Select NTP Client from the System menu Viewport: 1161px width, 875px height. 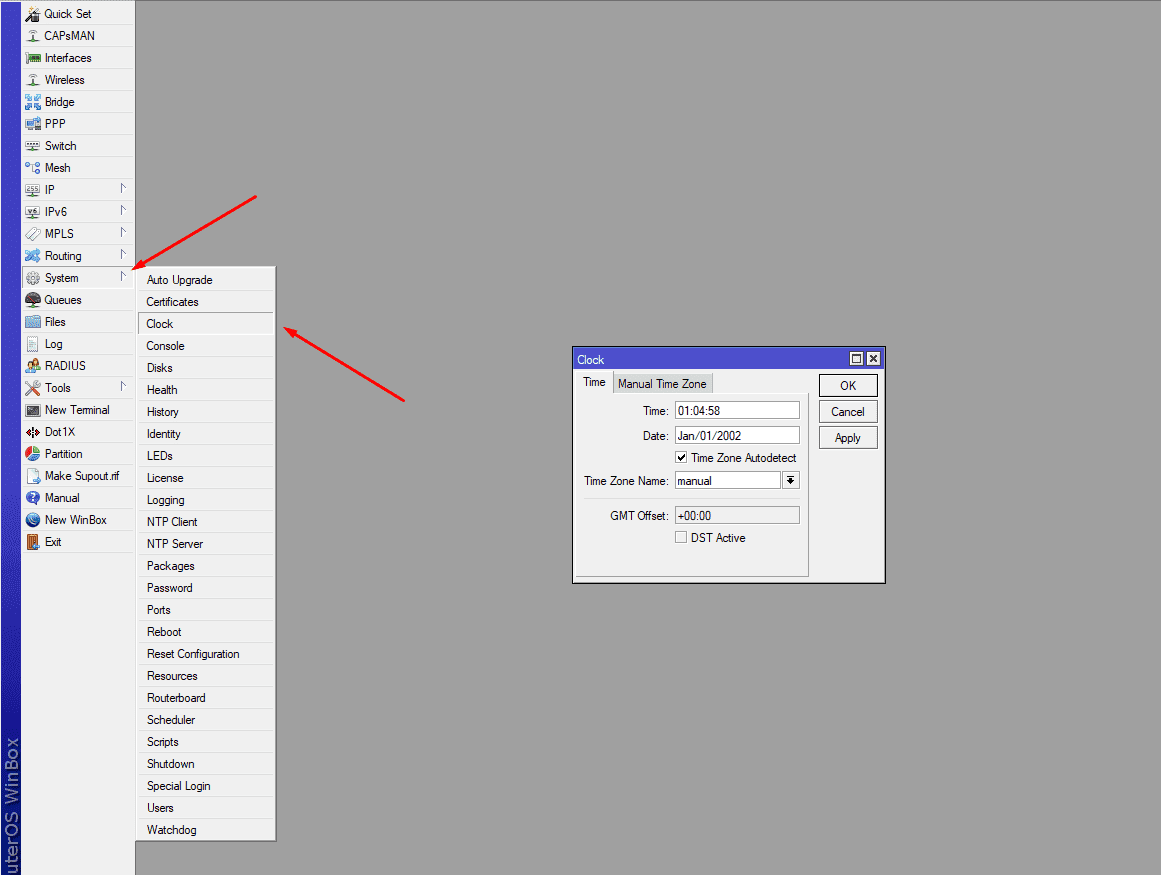click(172, 522)
